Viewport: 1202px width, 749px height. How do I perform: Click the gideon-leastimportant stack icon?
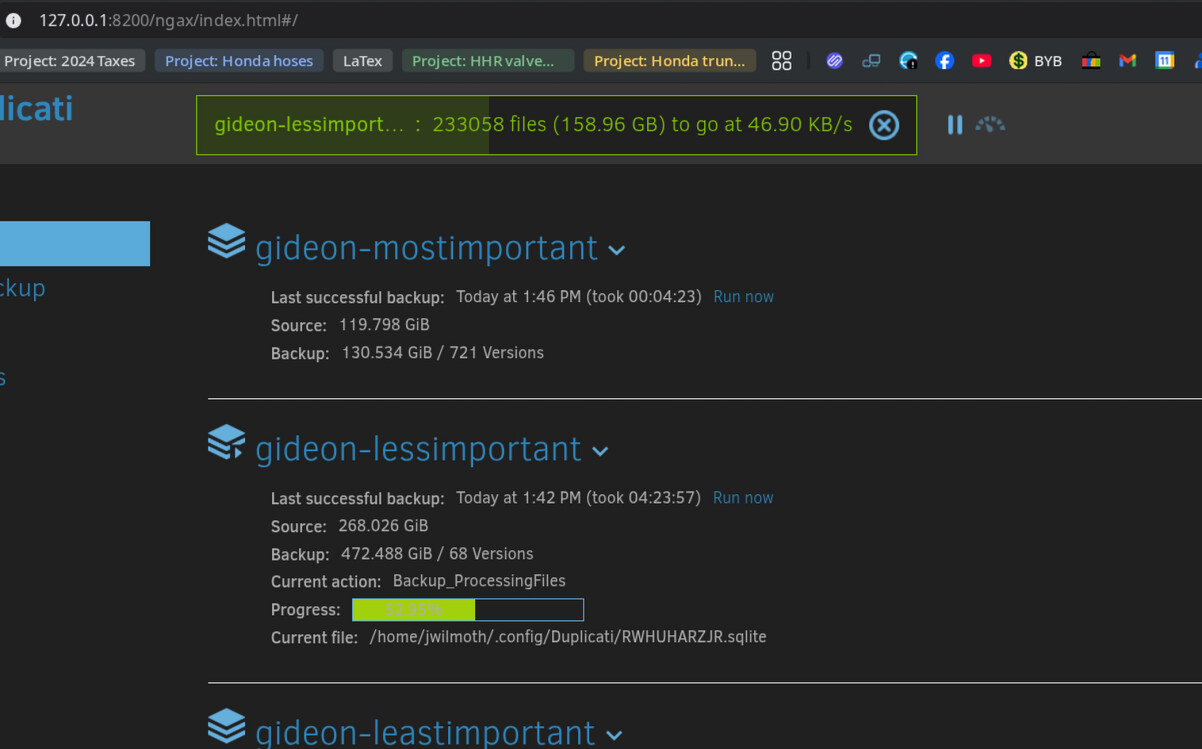pyautogui.click(x=227, y=728)
